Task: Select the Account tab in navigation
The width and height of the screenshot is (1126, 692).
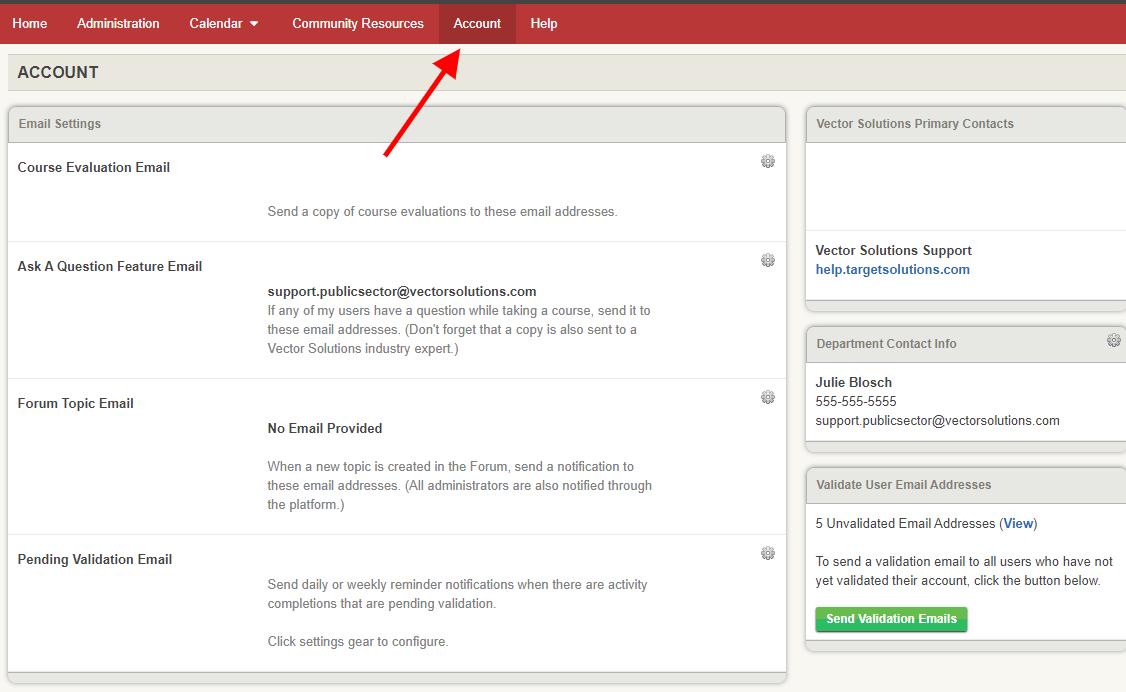Action: [477, 23]
